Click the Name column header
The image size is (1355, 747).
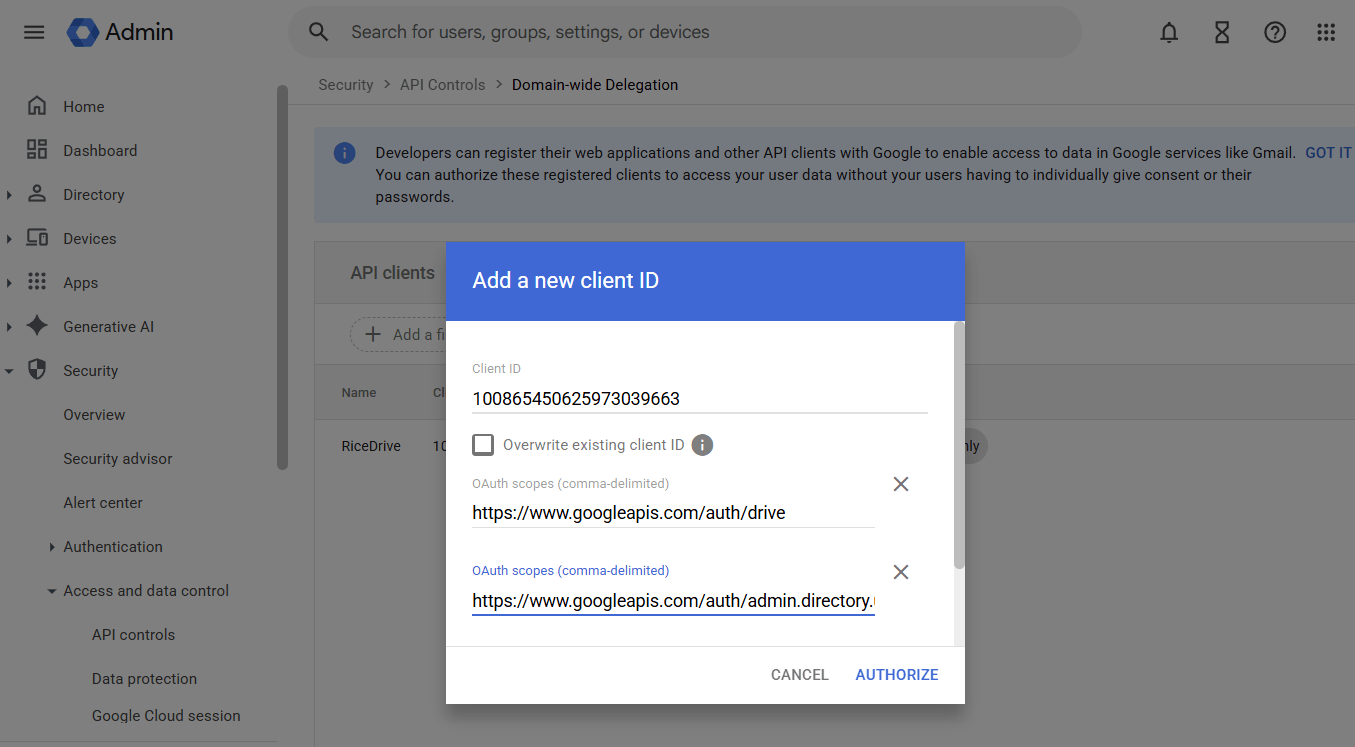[x=359, y=392]
